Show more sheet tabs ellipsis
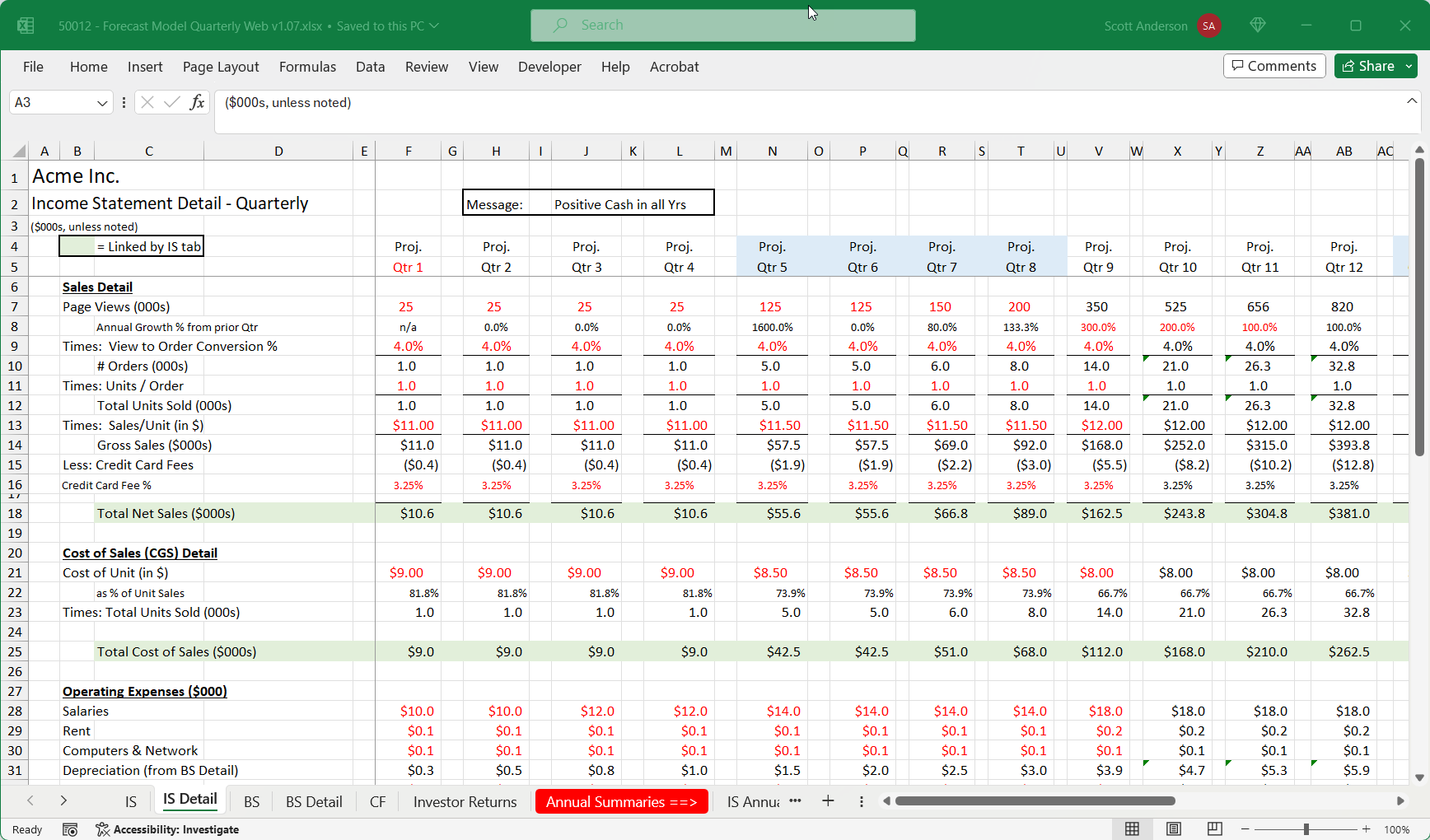The height and width of the screenshot is (840, 1430). pyautogui.click(x=795, y=800)
